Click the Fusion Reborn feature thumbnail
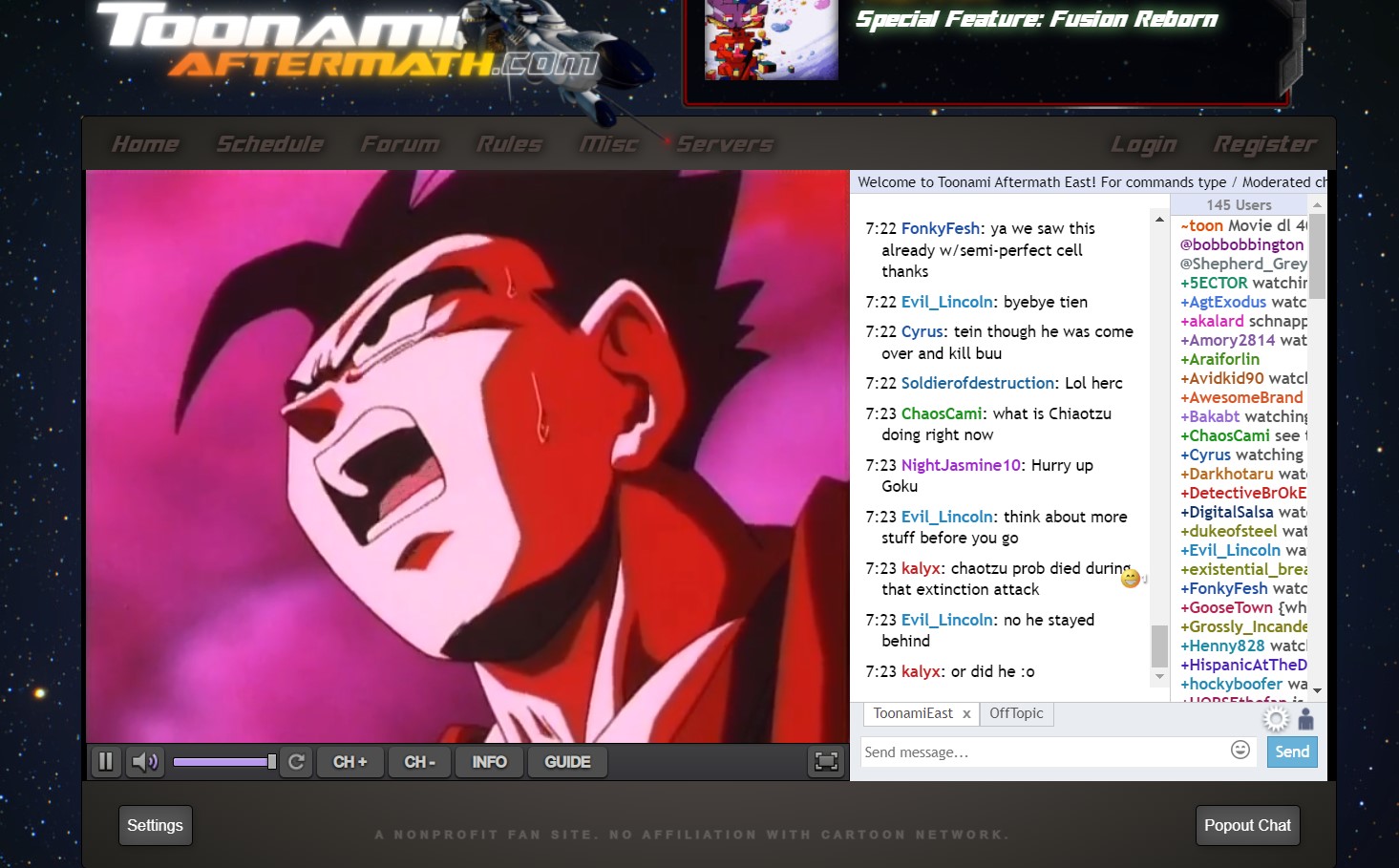The height and width of the screenshot is (868, 1399). pos(771,40)
